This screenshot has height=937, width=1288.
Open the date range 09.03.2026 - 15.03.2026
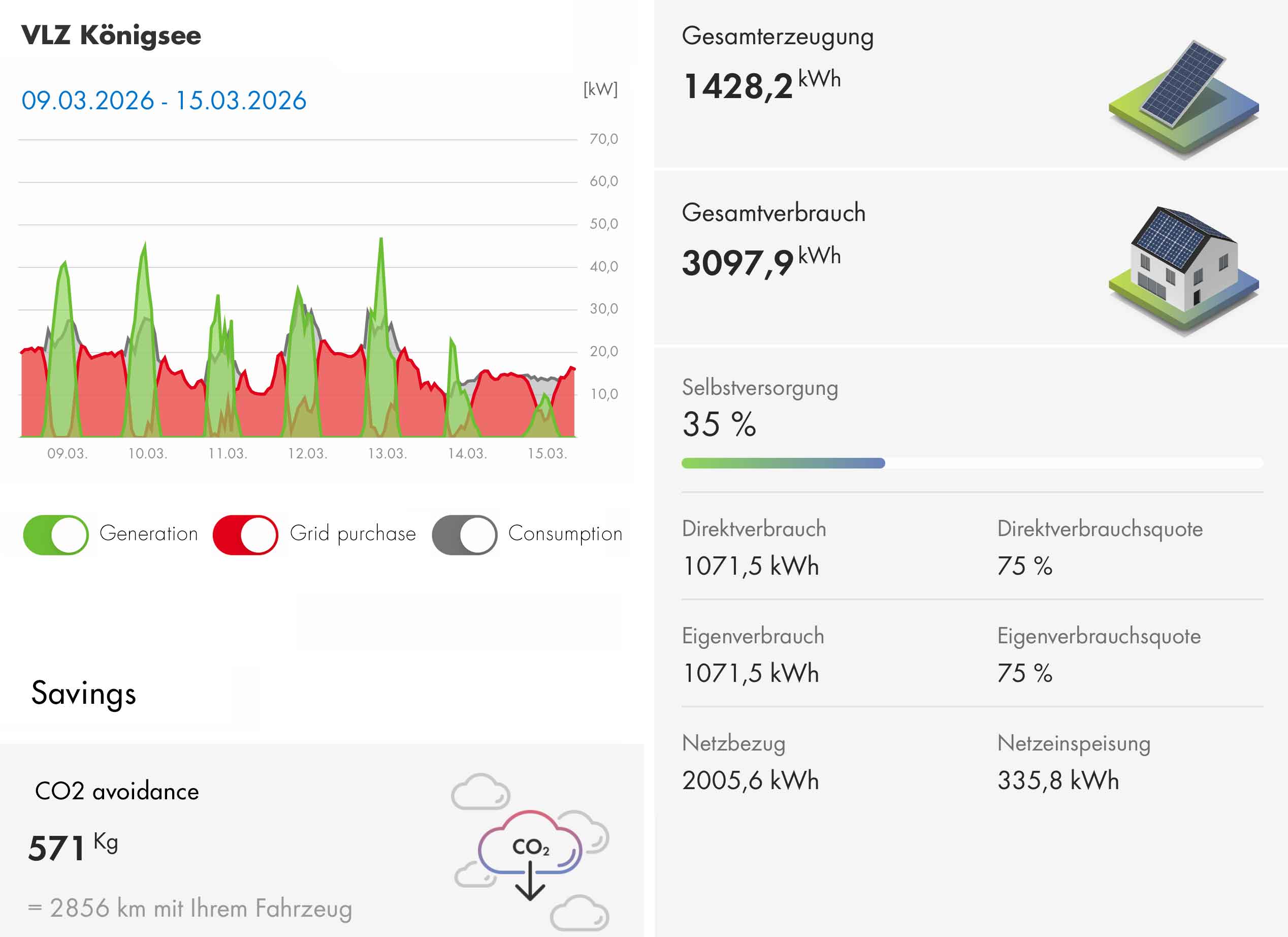click(x=164, y=101)
